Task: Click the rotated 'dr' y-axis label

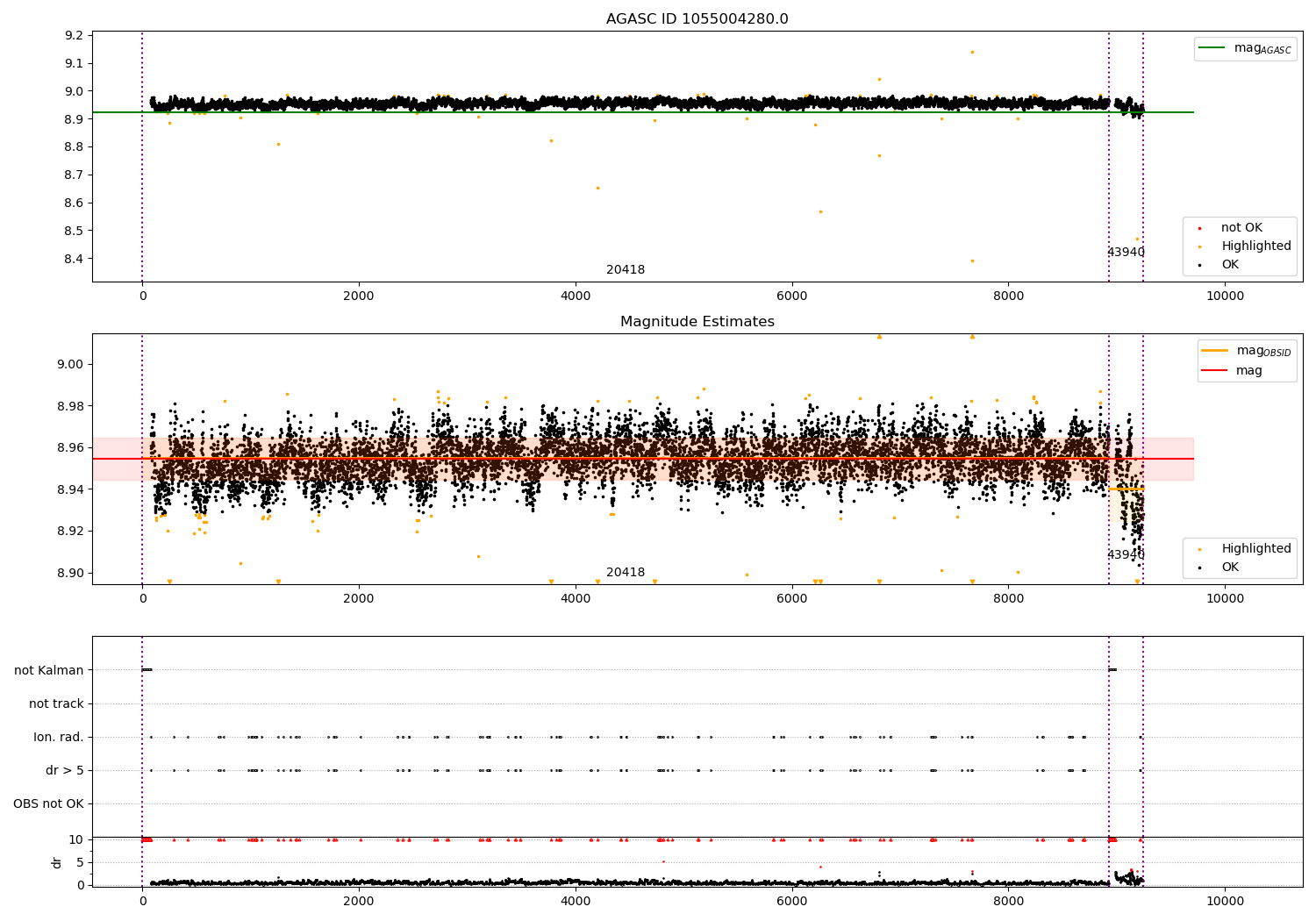Action: 57,862
